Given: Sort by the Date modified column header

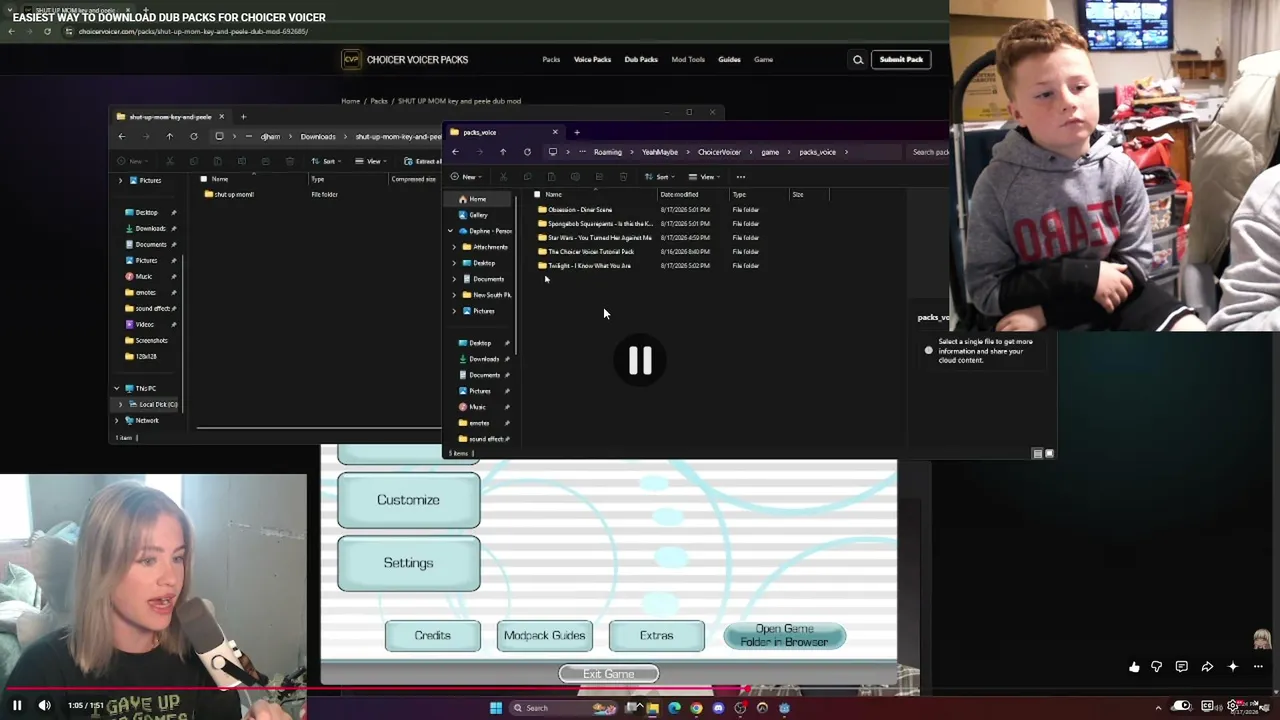Looking at the screenshot, I should (679, 194).
